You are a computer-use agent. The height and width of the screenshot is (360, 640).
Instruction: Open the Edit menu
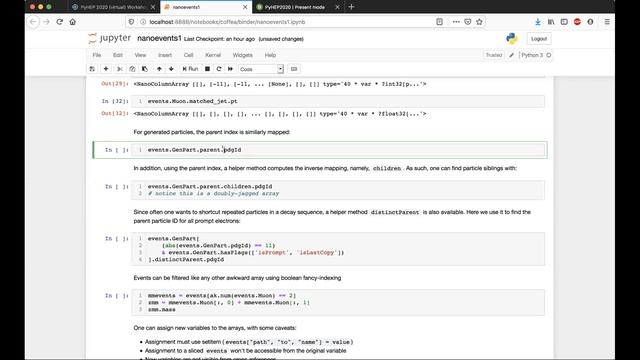click(118, 55)
